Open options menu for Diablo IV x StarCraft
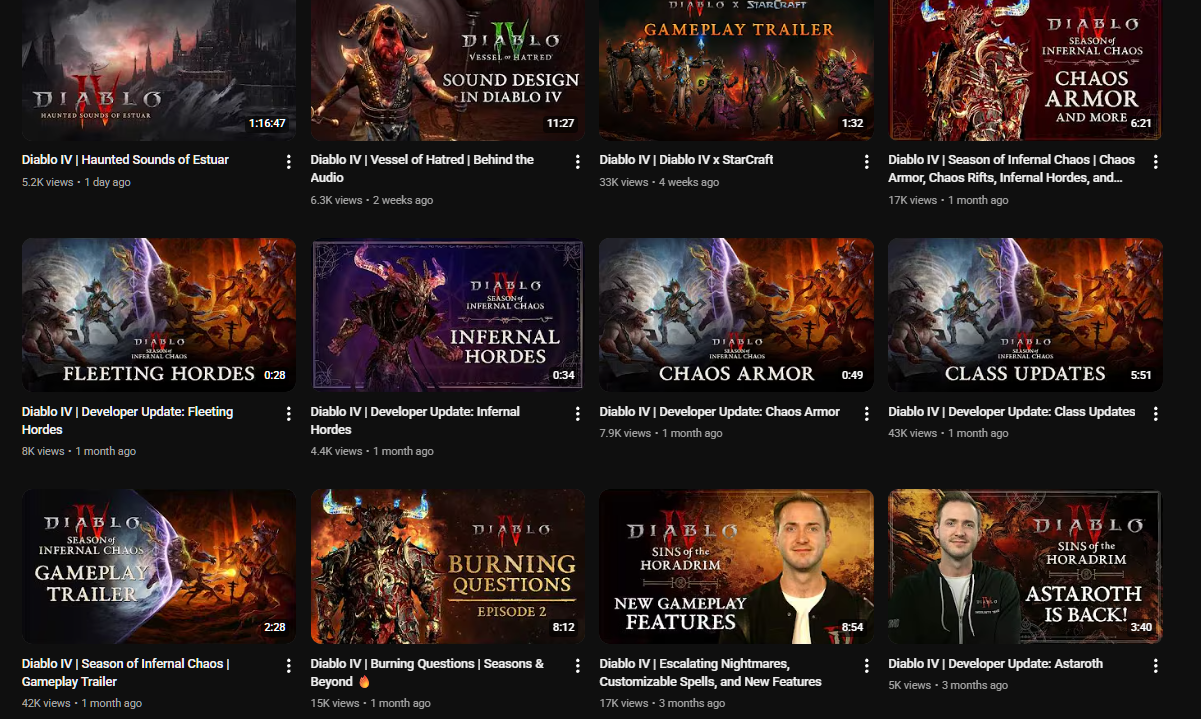Viewport: 1201px width, 719px height. click(x=867, y=162)
